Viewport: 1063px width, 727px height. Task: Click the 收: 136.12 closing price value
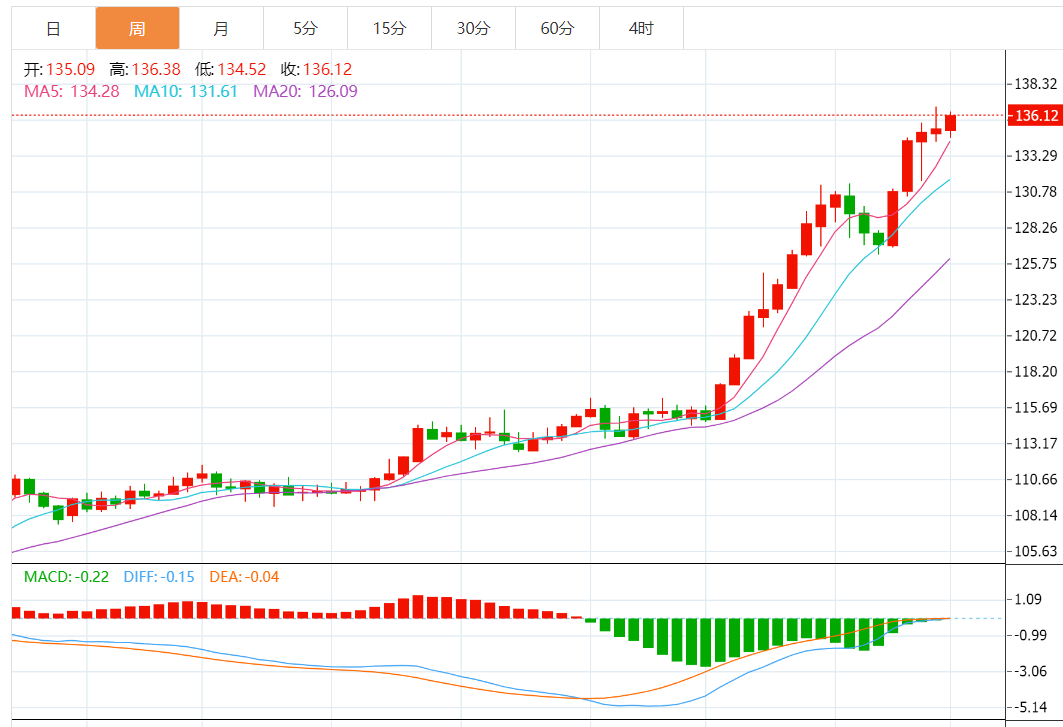[317, 69]
